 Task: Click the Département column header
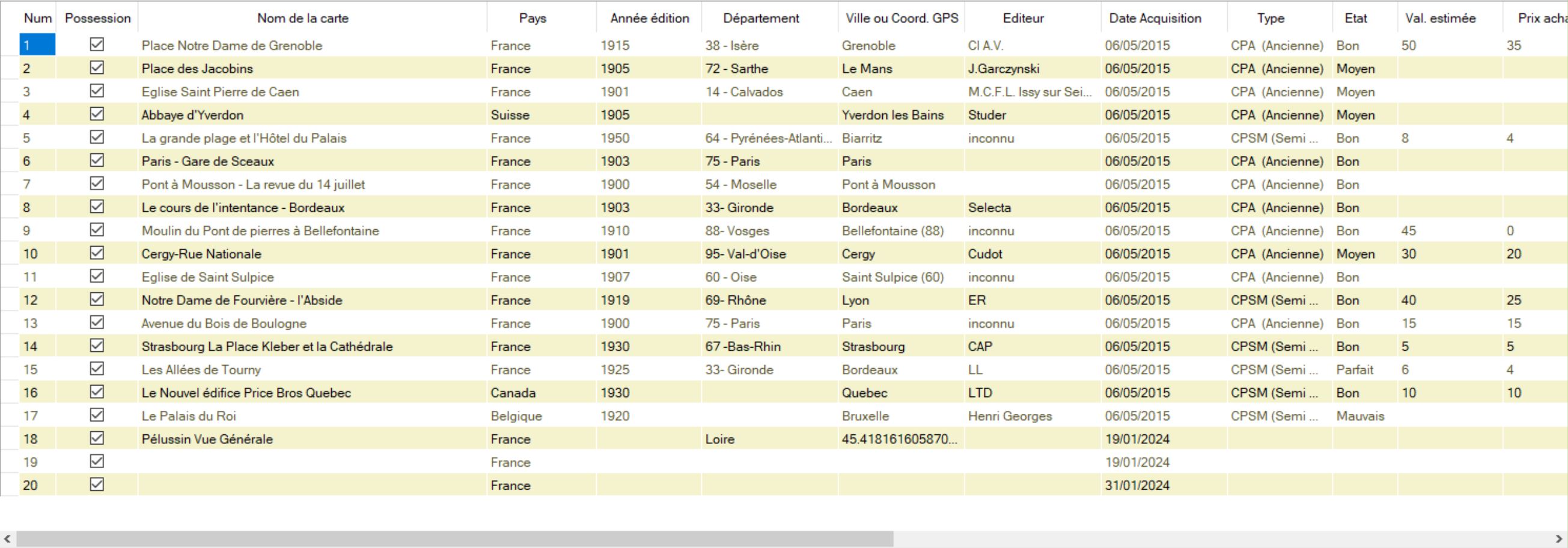click(x=760, y=18)
